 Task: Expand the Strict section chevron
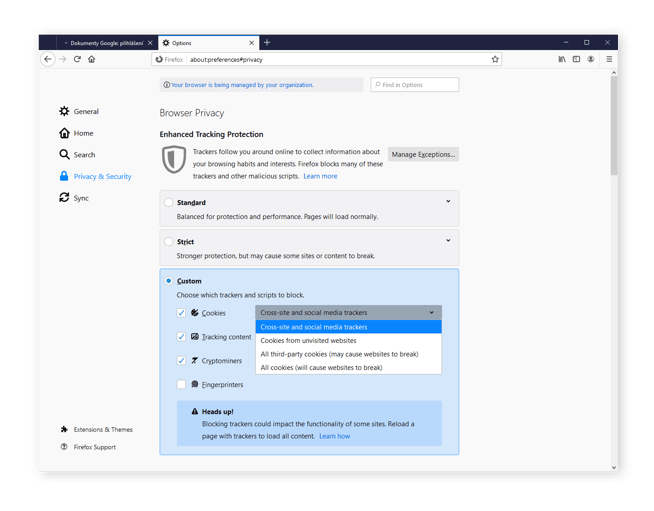click(x=448, y=240)
